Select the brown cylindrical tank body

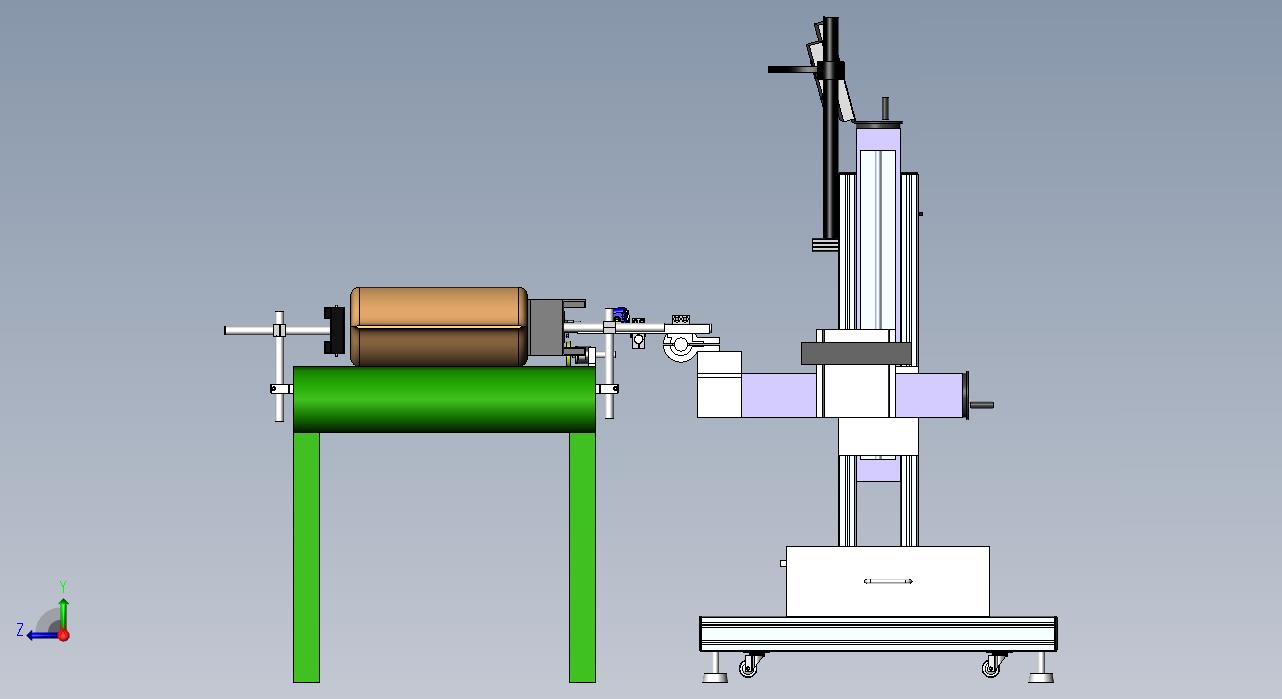coord(439,327)
